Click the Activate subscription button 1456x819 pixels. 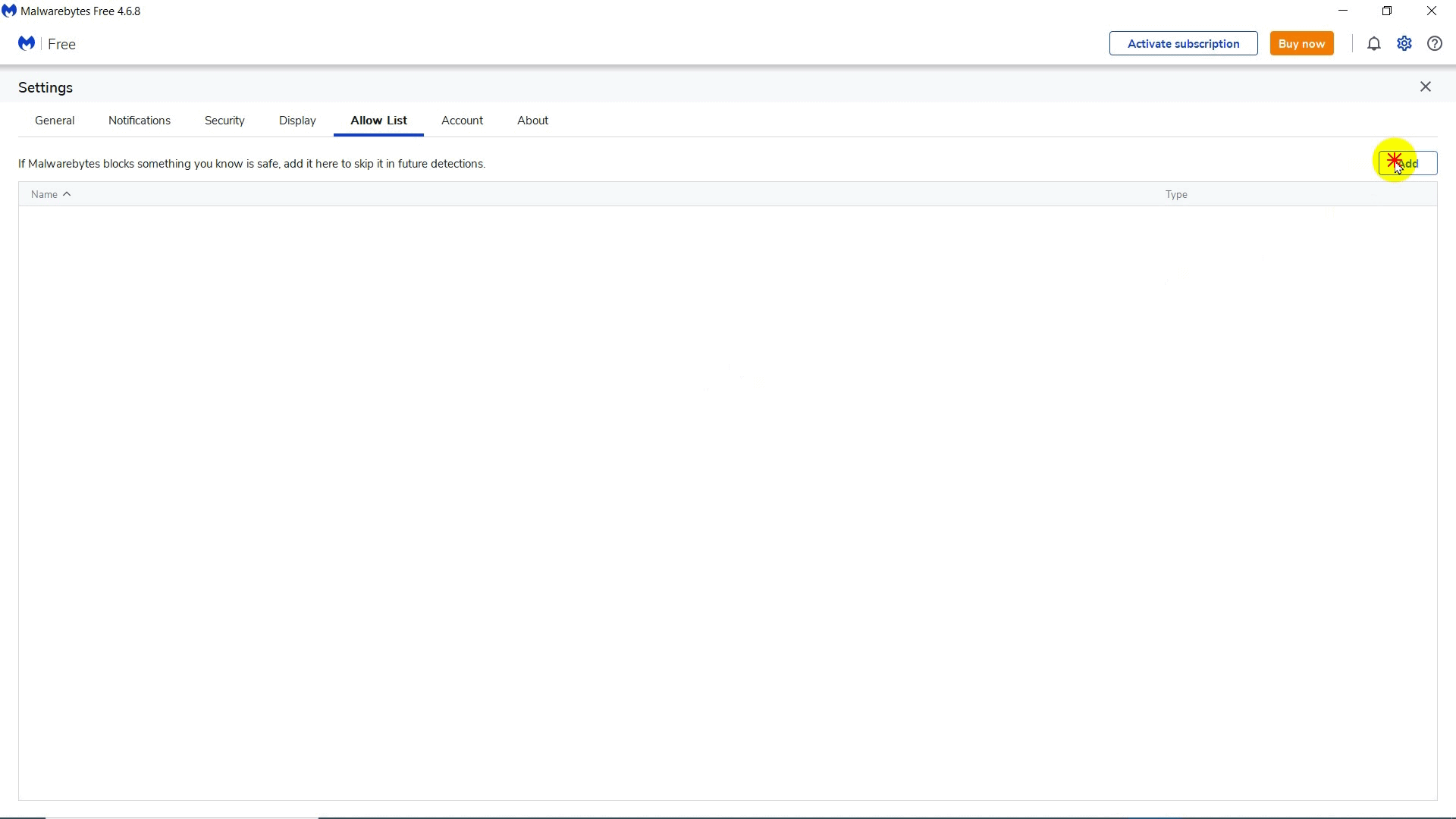click(x=1183, y=43)
